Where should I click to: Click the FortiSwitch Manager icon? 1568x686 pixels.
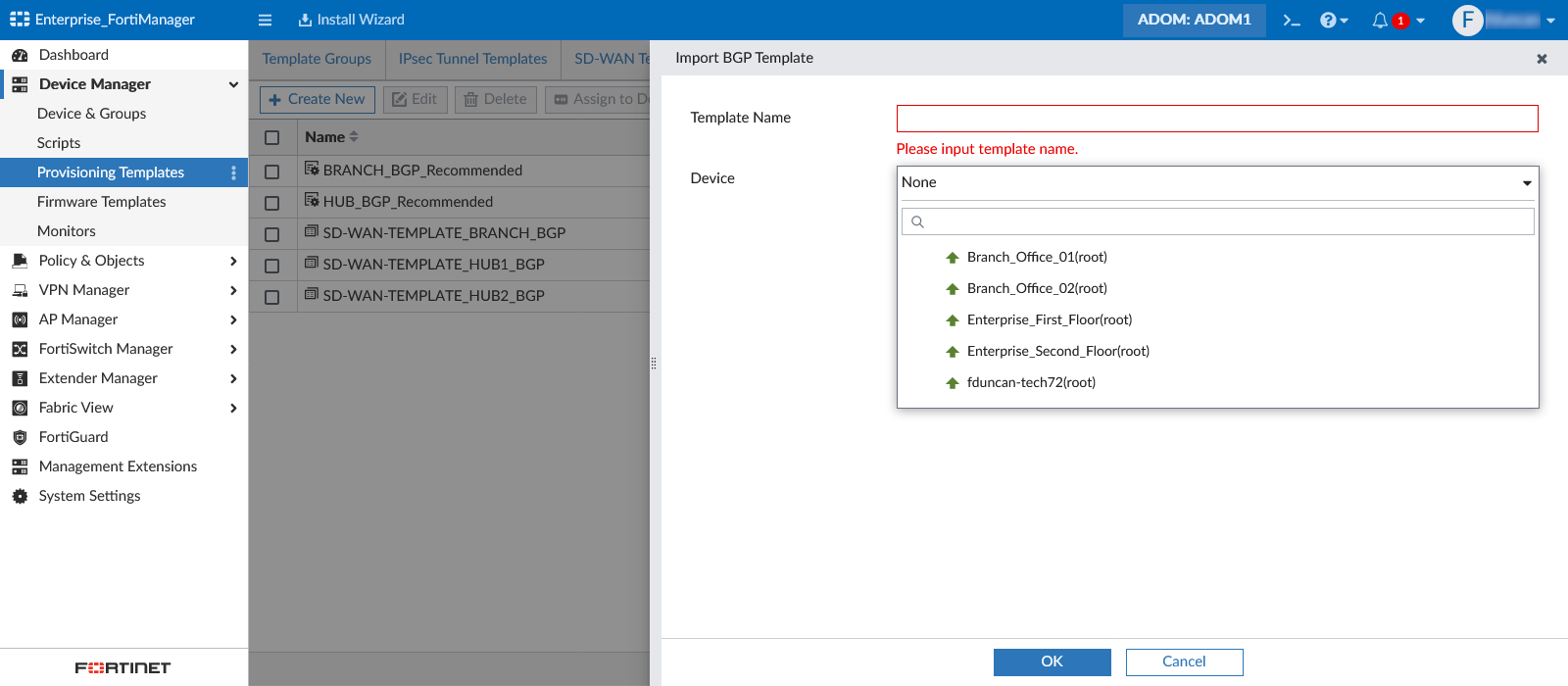pyautogui.click(x=20, y=349)
